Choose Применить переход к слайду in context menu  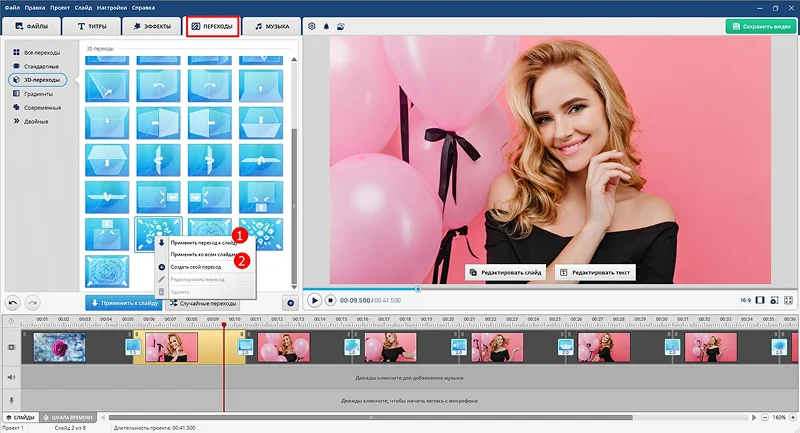coord(203,243)
